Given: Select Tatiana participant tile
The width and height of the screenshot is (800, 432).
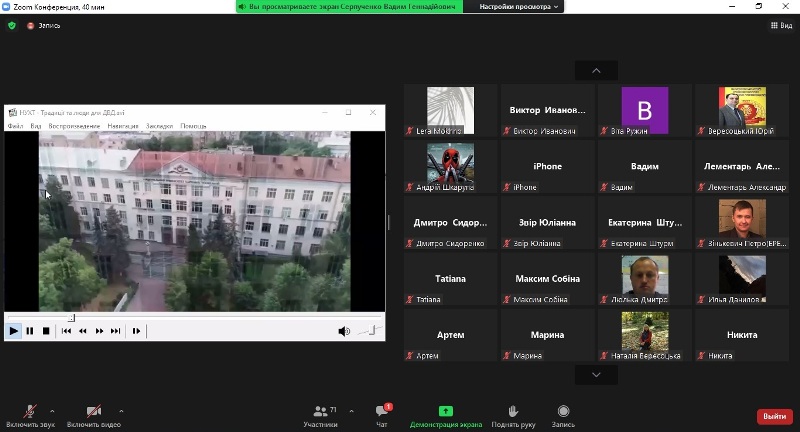Looking at the screenshot, I should [451, 279].
